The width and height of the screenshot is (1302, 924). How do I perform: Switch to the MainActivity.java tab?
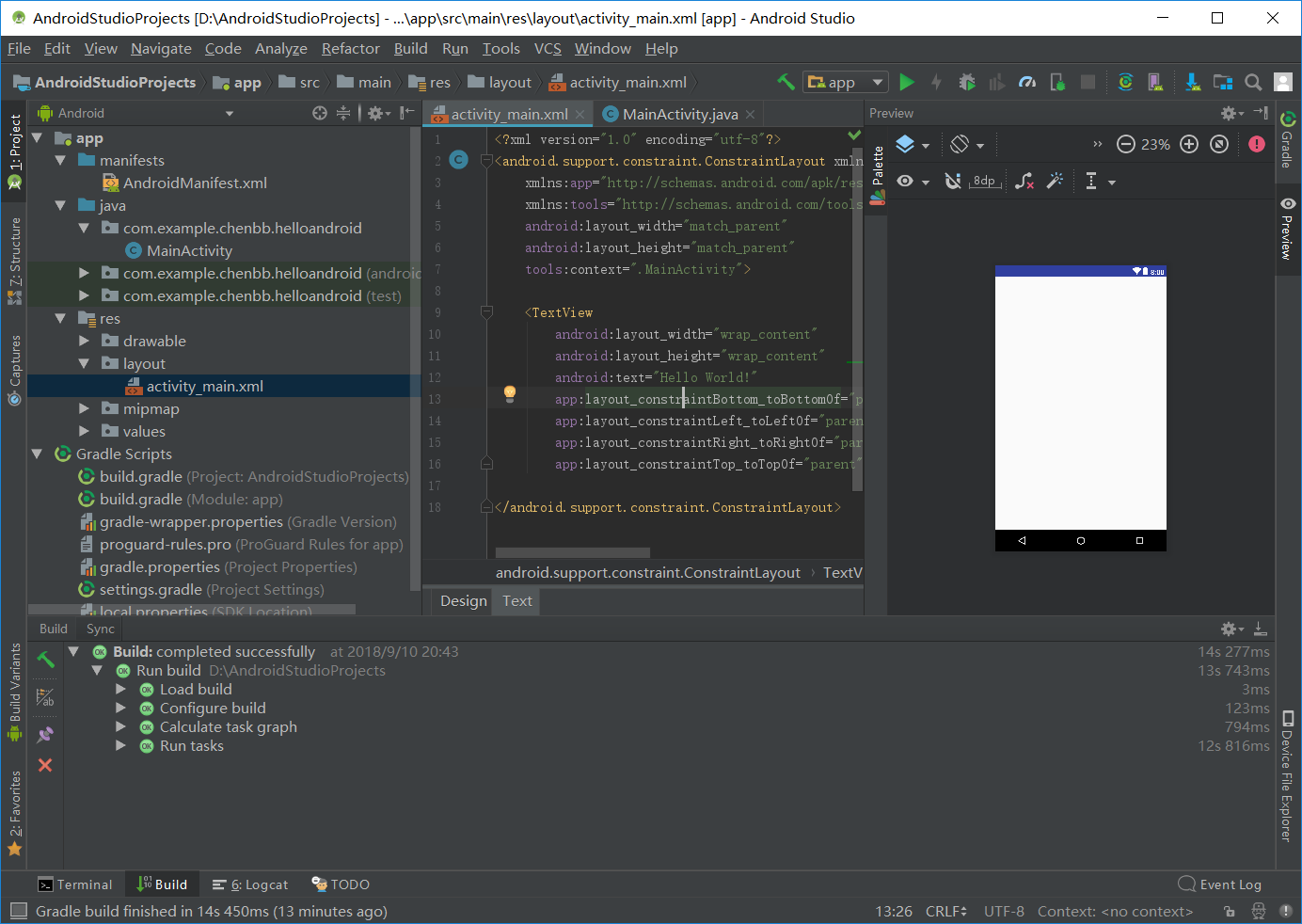pos(680,114)
